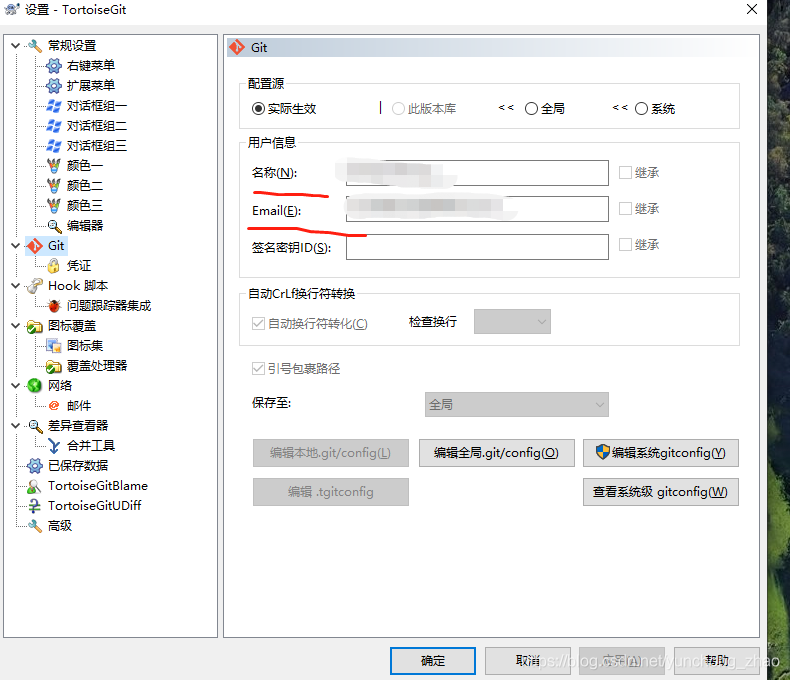The height and width of the screenshot is (680, 790).
Task: Click 查看系统级 gitconfig button
Action: coord(661,492)
